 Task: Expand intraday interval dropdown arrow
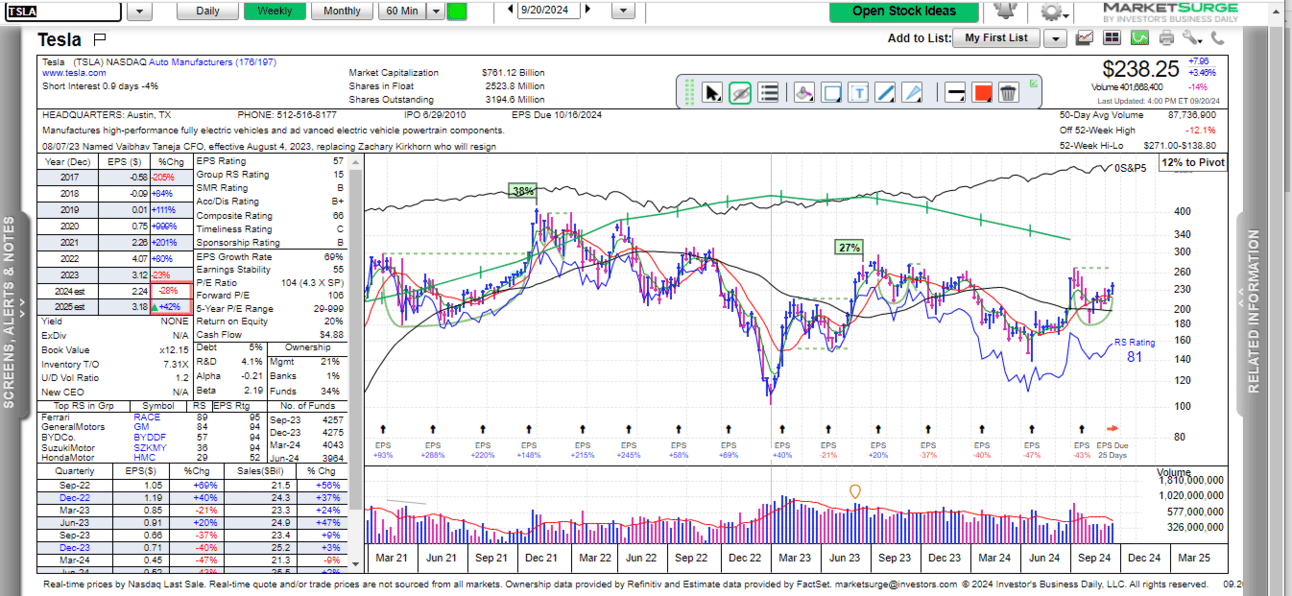[435, 11]
